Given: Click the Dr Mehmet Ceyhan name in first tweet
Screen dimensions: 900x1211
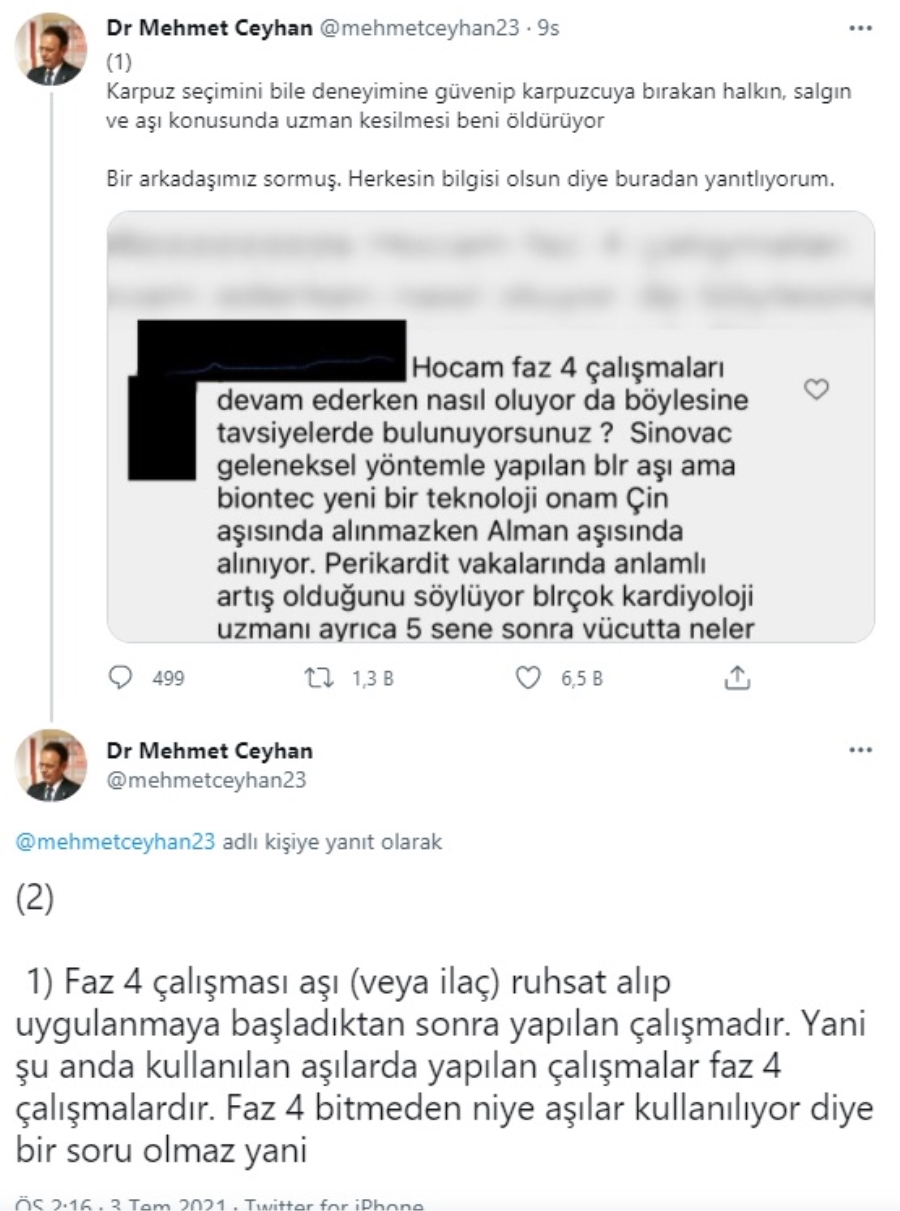Looking at the screenshot, I should click(210, 28).
